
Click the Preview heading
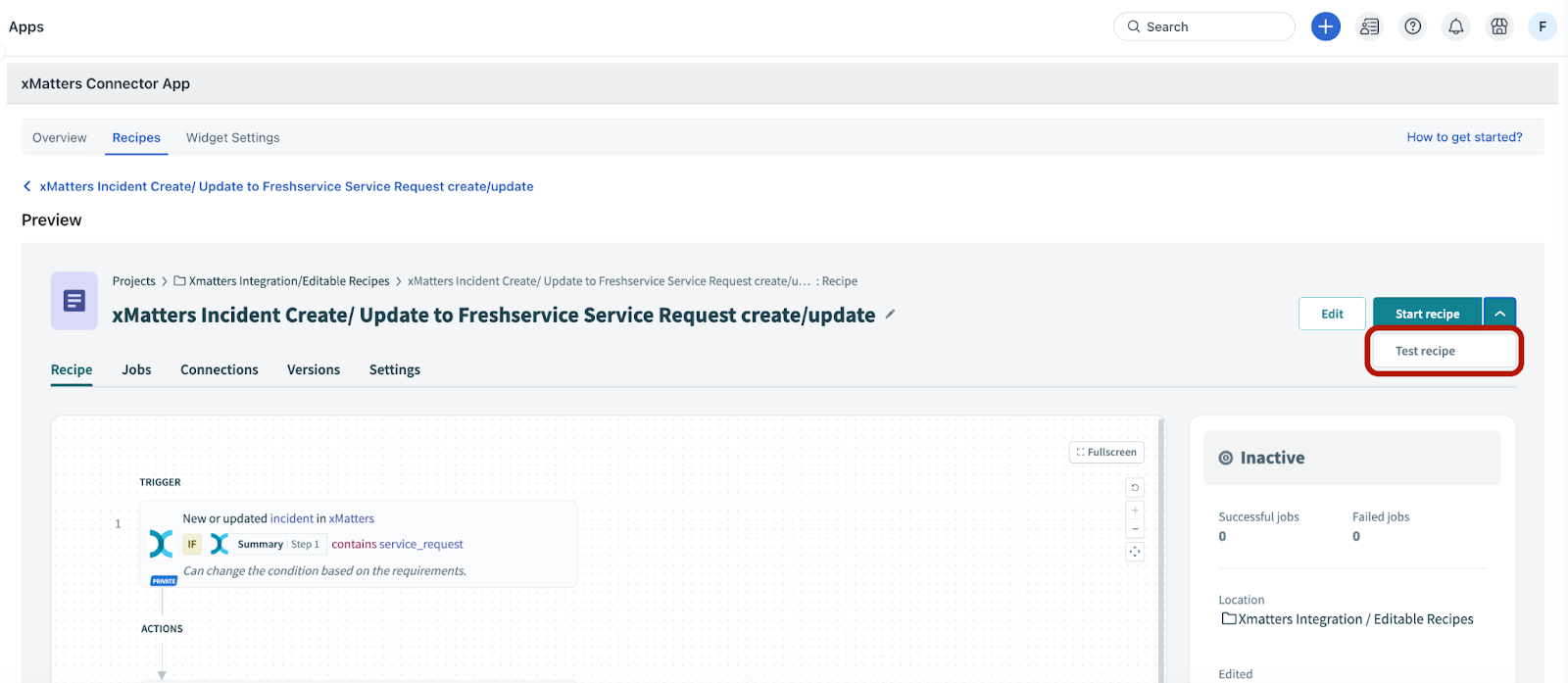[x=52, y=220]
